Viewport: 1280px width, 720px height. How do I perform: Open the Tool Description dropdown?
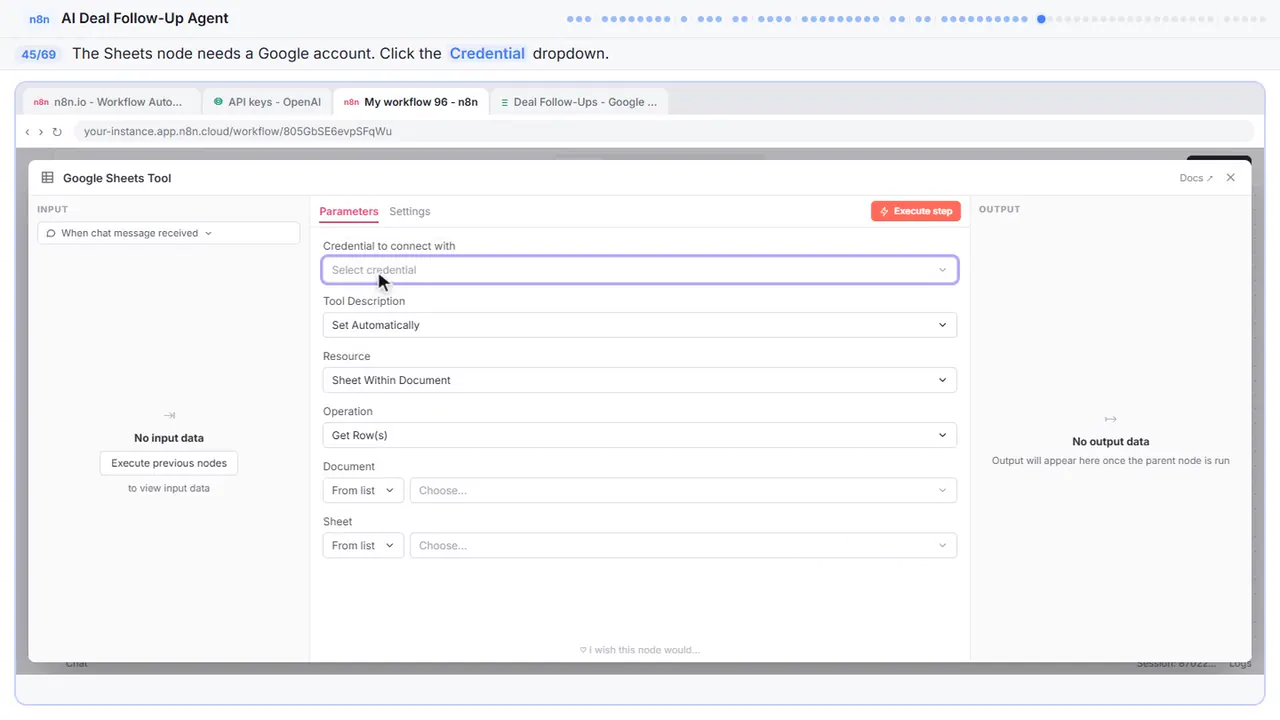pos(640,325)
